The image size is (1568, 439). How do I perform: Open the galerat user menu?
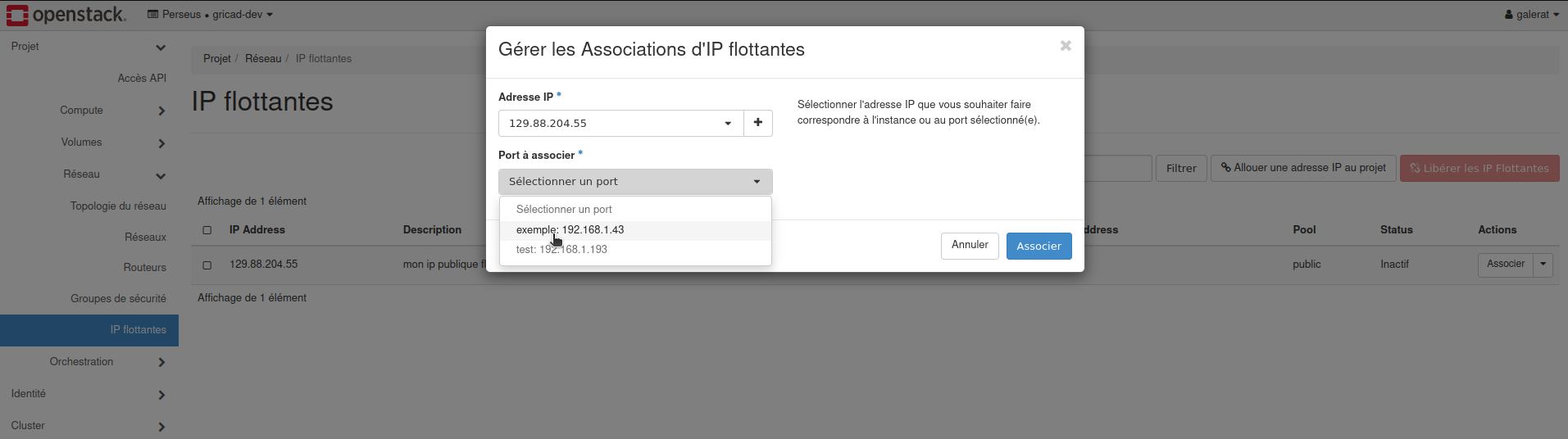(1531, 14)
